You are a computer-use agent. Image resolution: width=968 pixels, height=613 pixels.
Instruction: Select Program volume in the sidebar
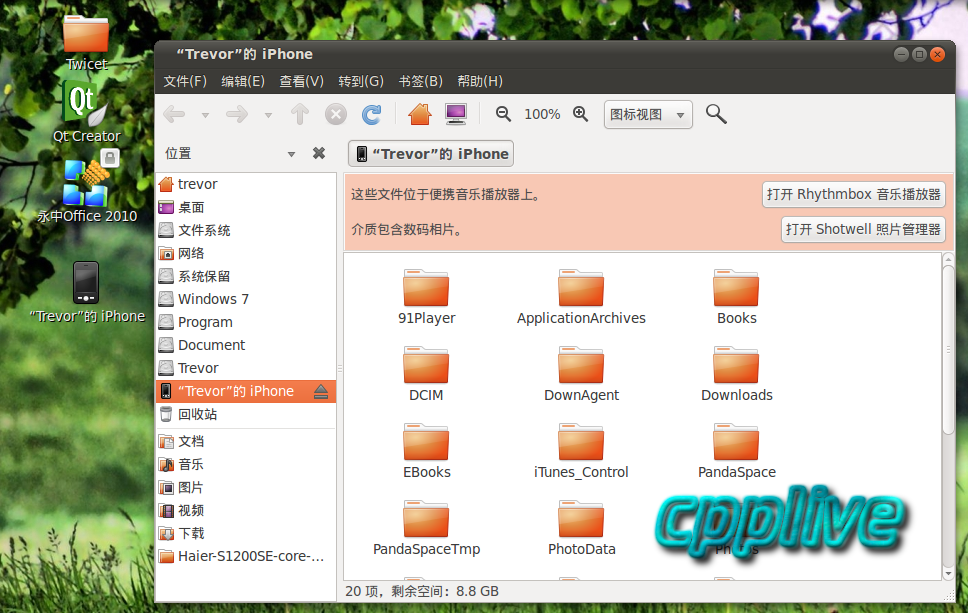pos(246,322)
